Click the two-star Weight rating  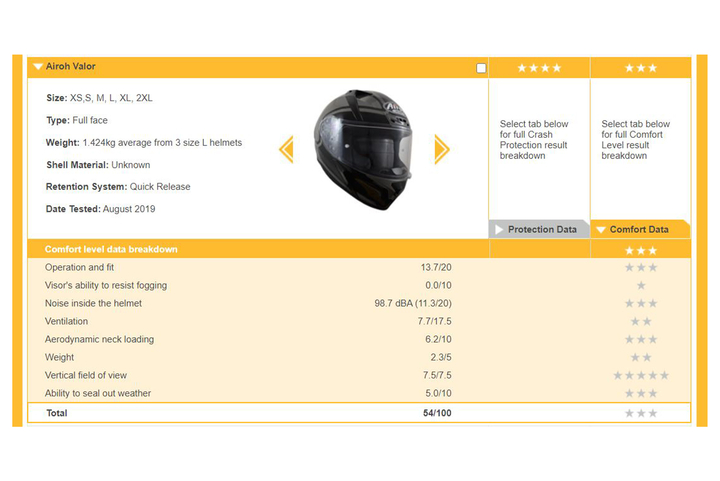(x=640, y=357)
